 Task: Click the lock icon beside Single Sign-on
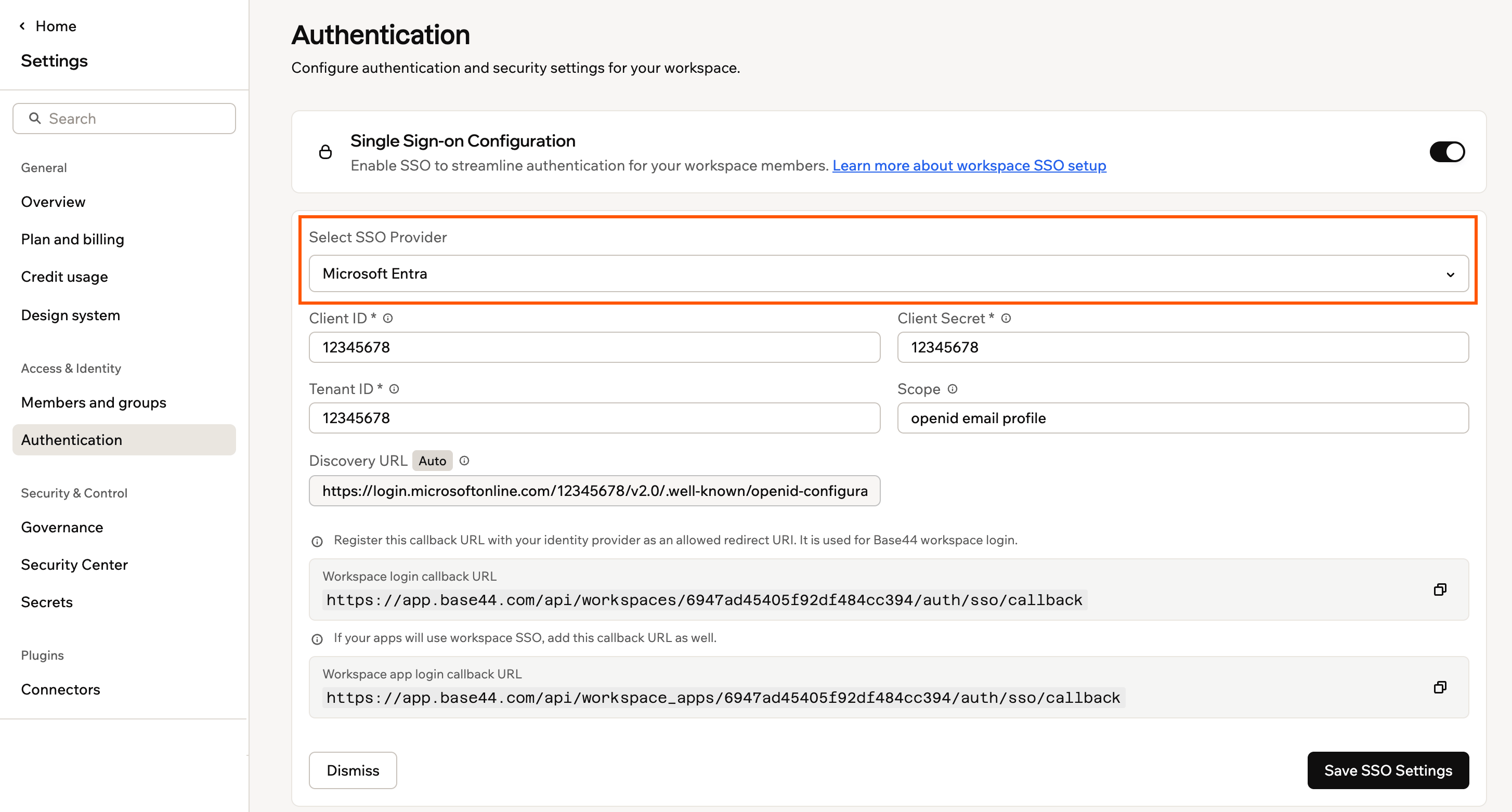[x=325, y=152]
